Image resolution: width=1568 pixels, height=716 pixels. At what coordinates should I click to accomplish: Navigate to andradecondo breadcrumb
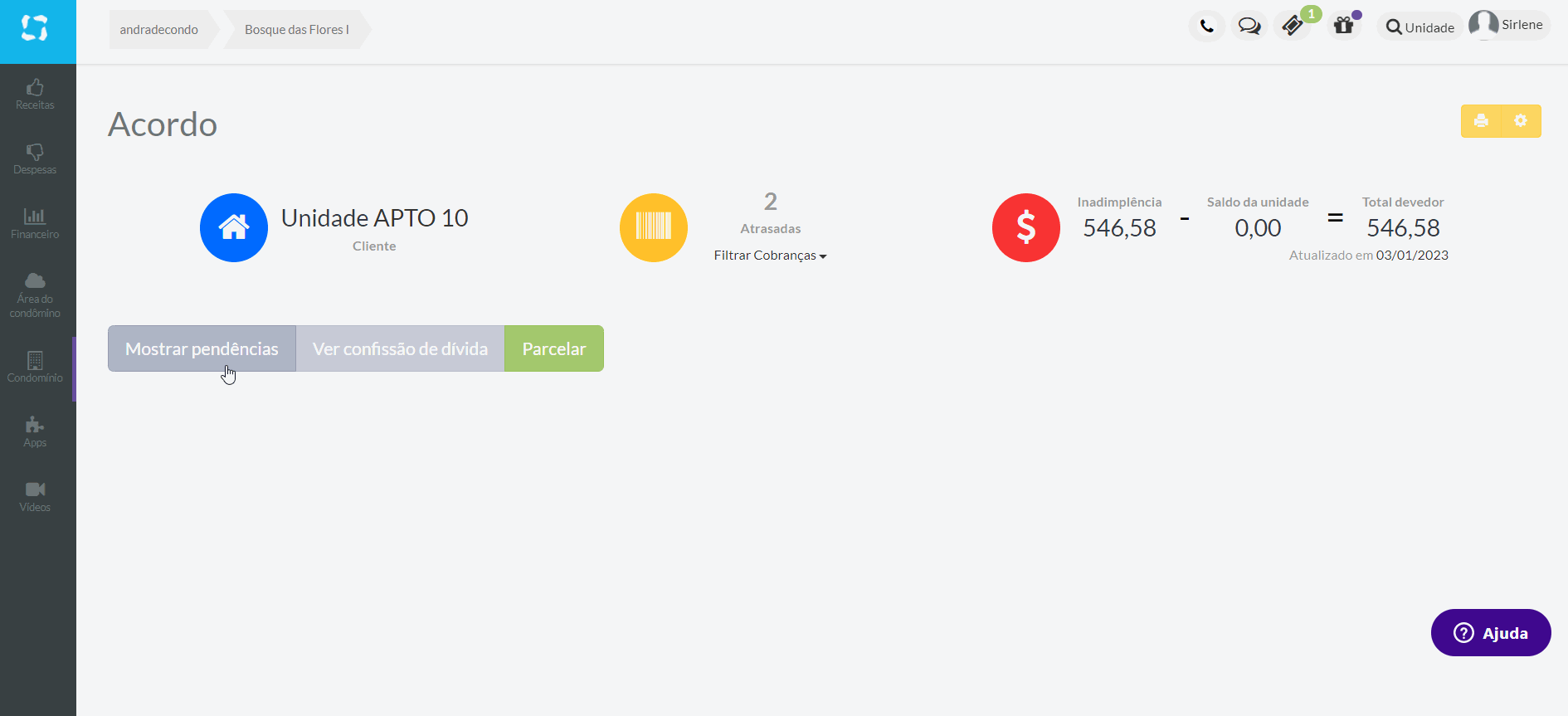tap(159, 30)
